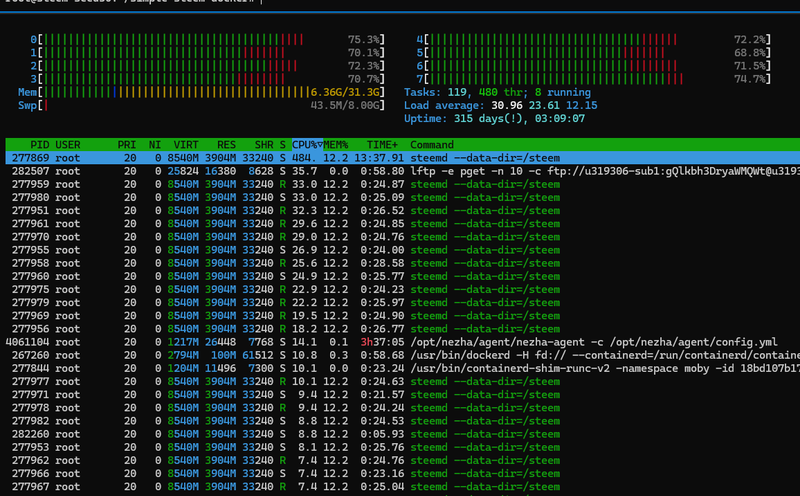Click the USER column header
This screenshot has height=496, width=800.
(68, 144)
